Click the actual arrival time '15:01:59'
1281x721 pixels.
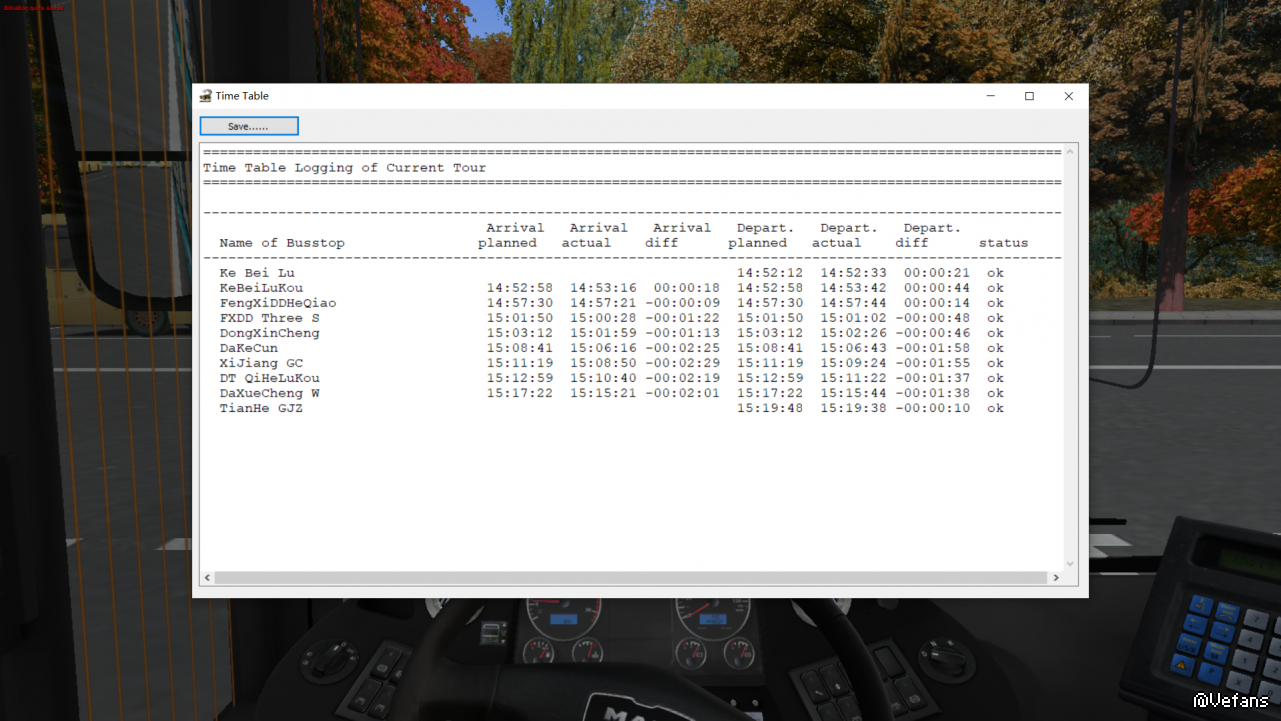[x=603, y=333]
